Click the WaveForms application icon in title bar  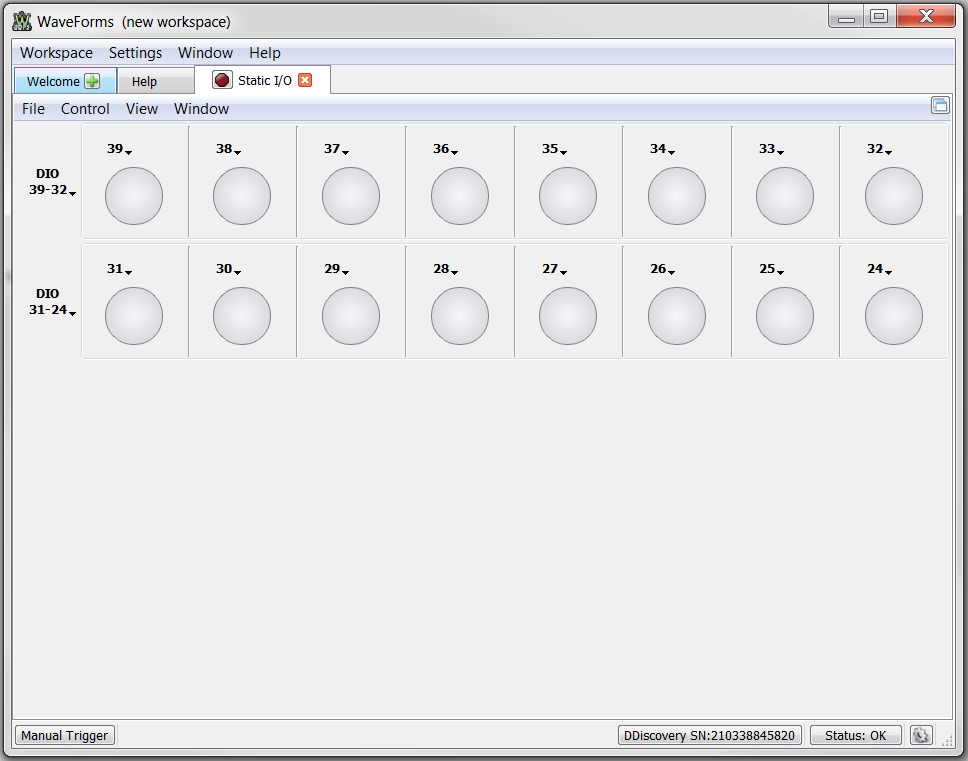click(x=22, y=21)
